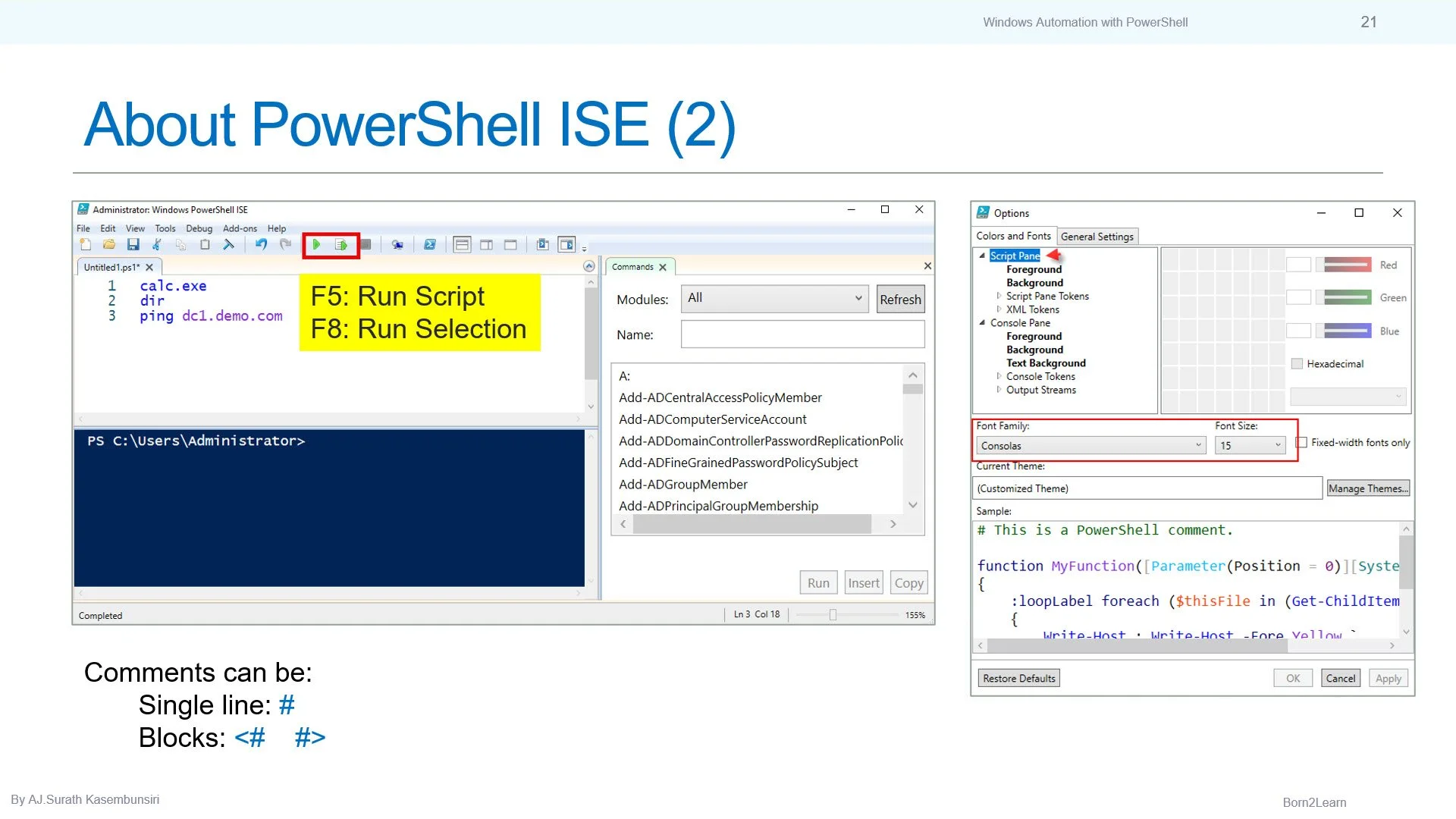The image size is (1456, 819).
Task: Adjust the Blue color slider
Action: 1343,331
